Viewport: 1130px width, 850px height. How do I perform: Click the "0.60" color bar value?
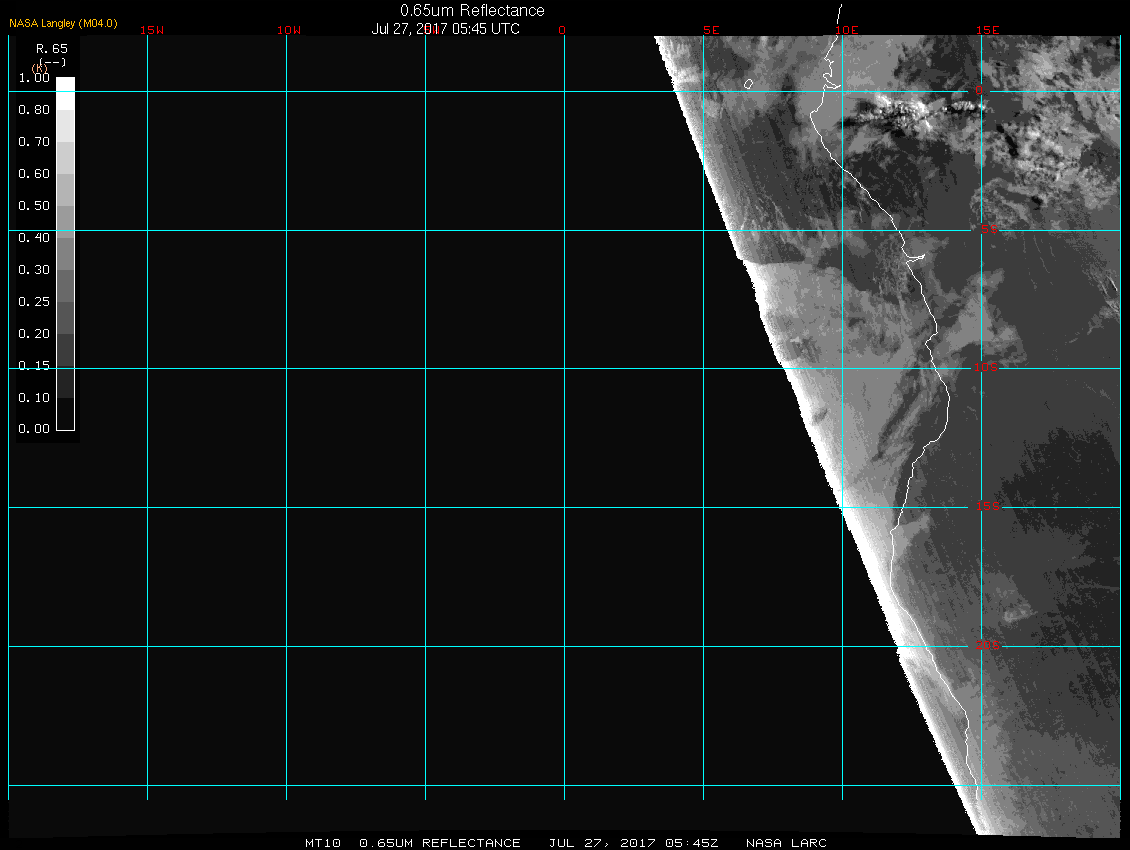[x=34, y=174]
